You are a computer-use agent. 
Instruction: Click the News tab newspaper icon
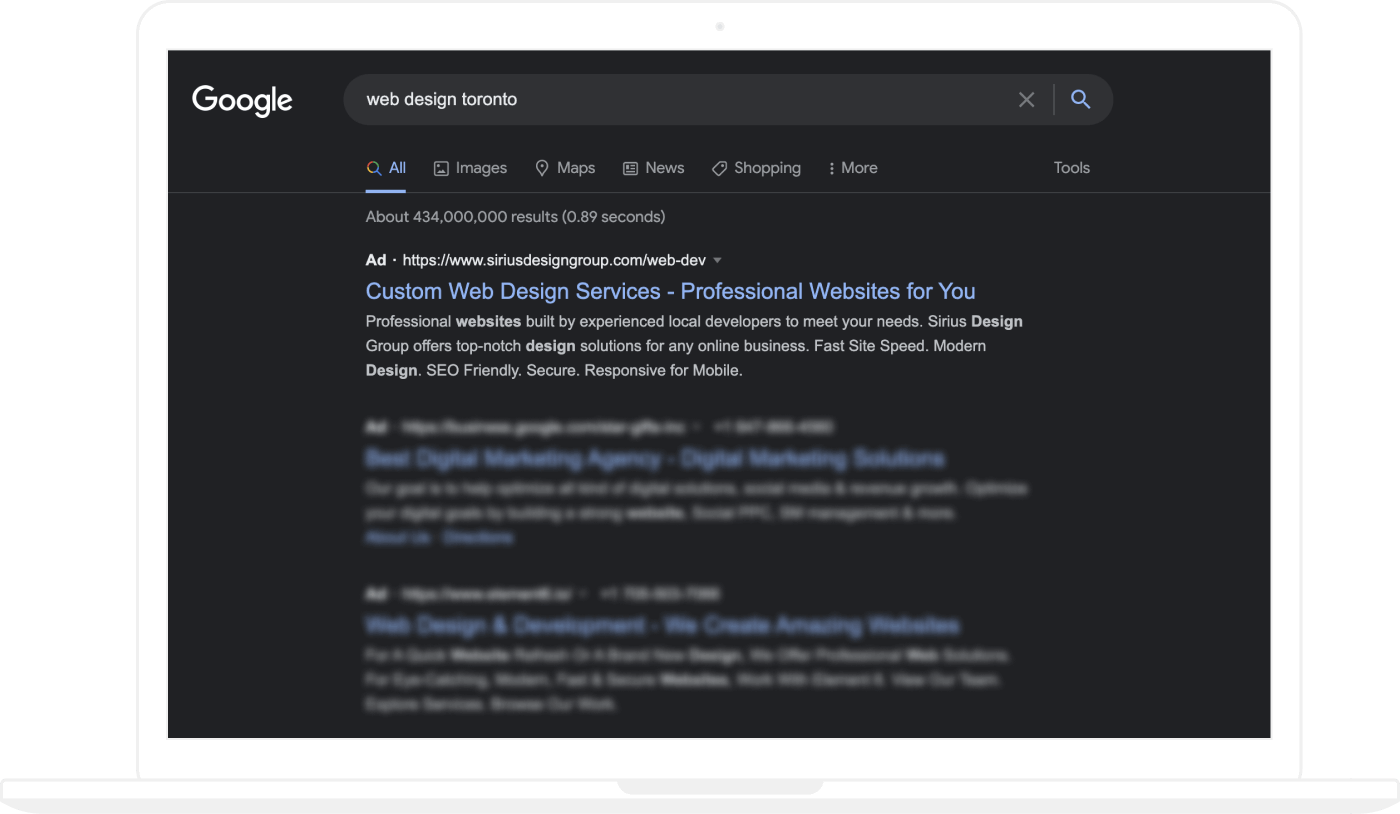coord(630,169)
